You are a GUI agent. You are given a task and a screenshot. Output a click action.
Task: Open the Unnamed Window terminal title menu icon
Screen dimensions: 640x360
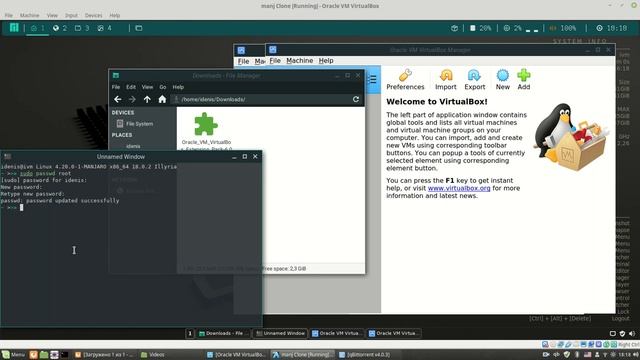click(x=7, y=156)
